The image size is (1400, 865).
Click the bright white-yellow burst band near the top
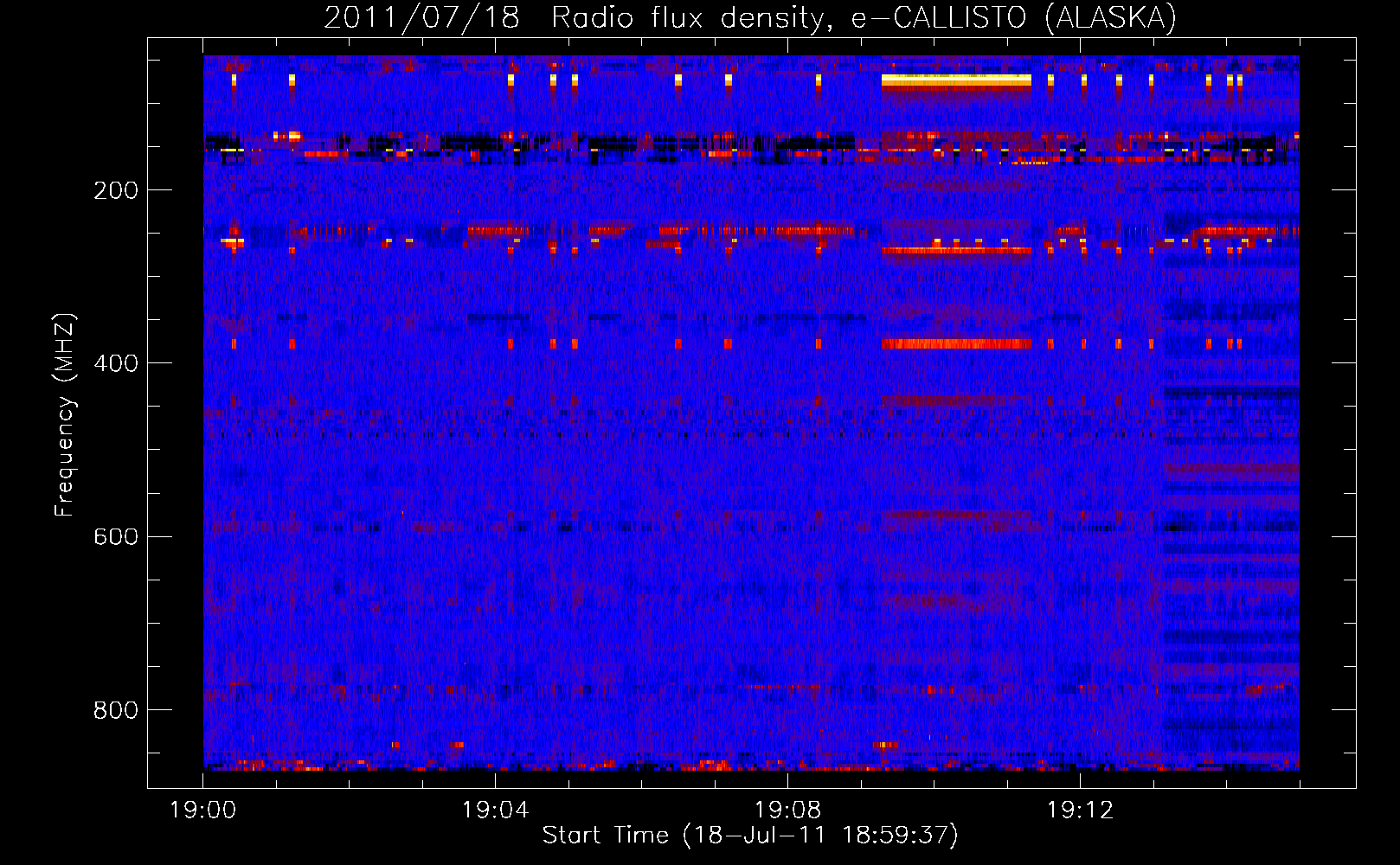956,80
